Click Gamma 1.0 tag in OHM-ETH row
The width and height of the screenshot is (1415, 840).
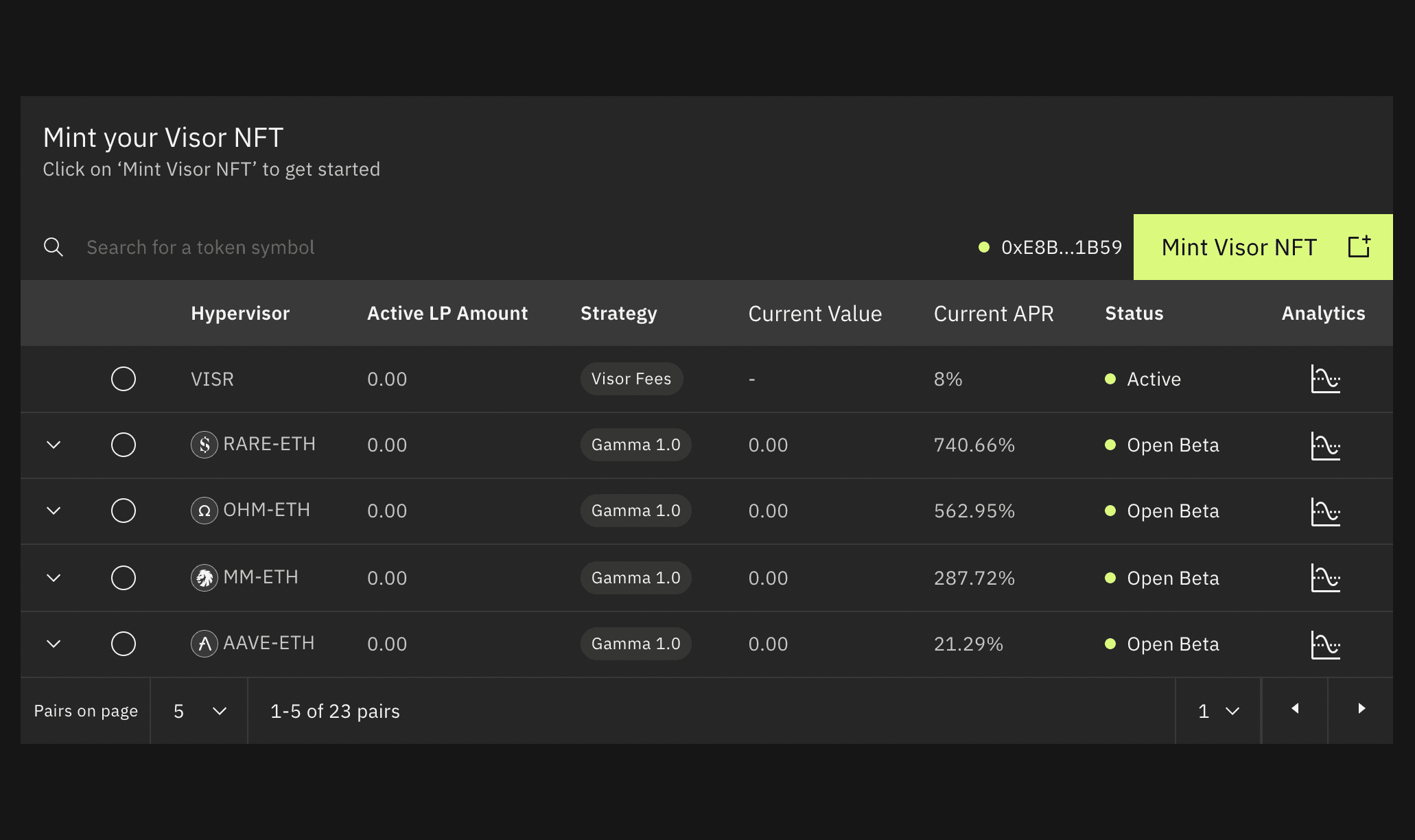pyautogui.click(x=635, y=511)
